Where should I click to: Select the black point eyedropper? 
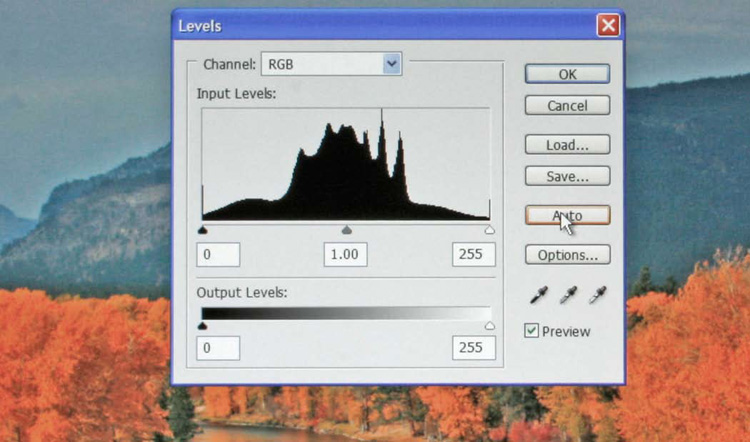(x=538, y=295)
